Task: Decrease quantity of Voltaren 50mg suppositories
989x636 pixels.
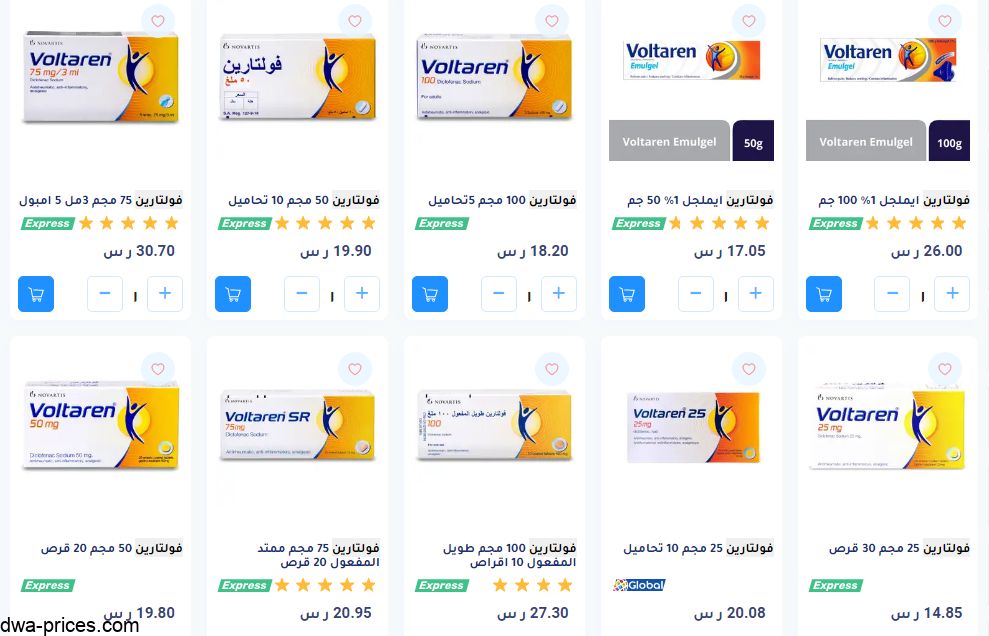Action: 301,294
